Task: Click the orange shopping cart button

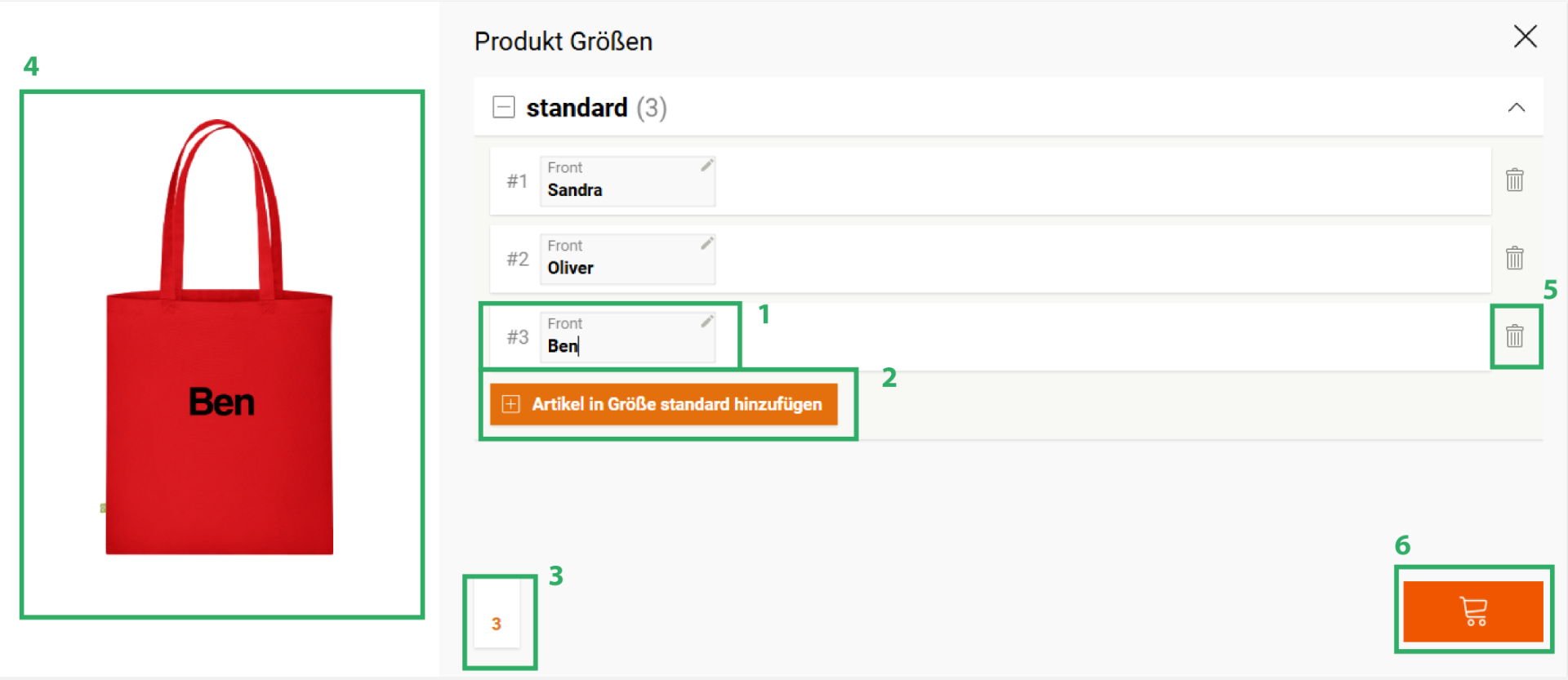Action: (1472, 611)
